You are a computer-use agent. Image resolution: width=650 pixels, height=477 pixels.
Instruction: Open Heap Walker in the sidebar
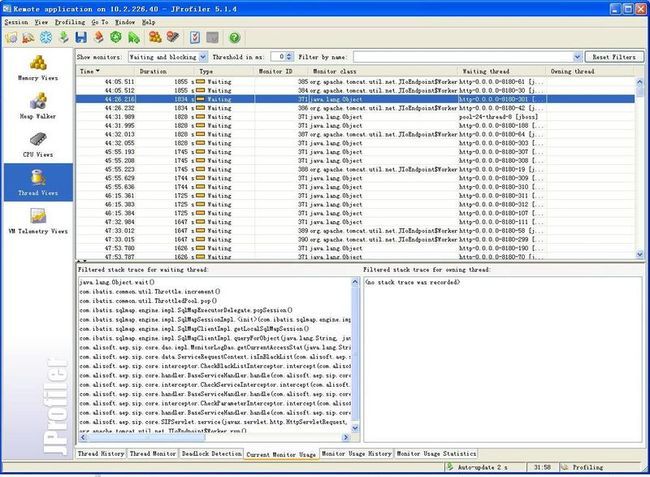point(38,106)
